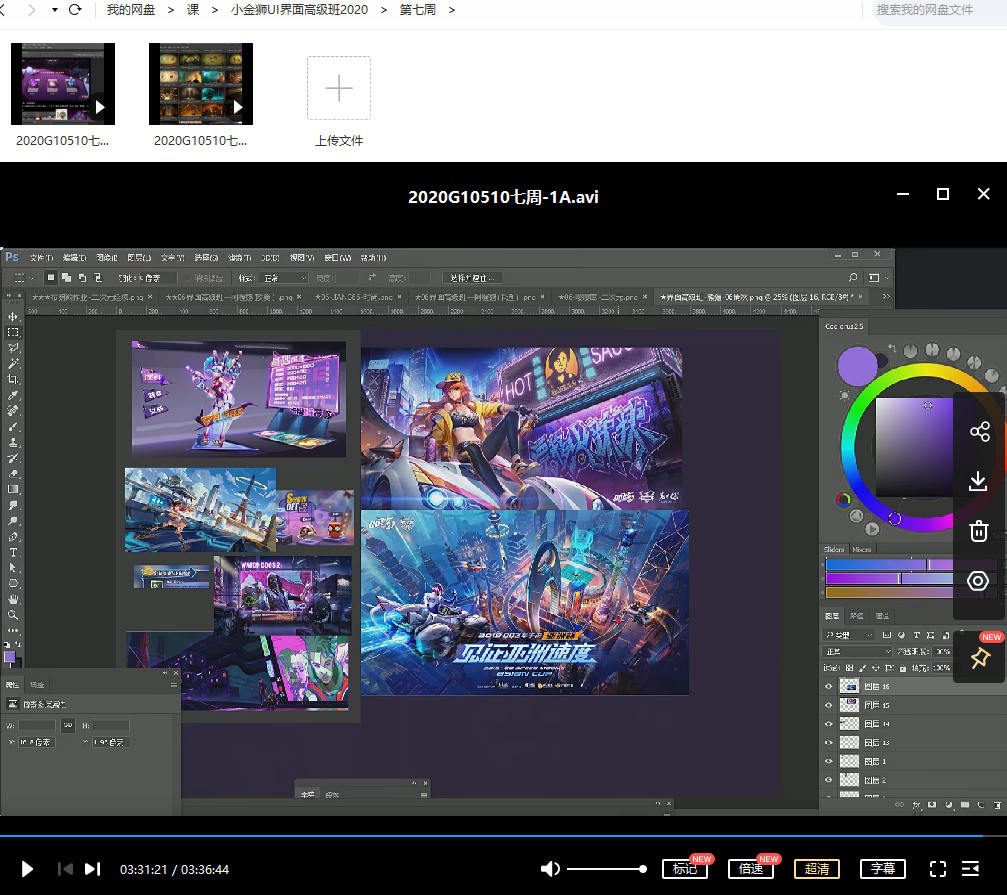
Task: Expand the playlist panel in the player
Action: (970, 869)
